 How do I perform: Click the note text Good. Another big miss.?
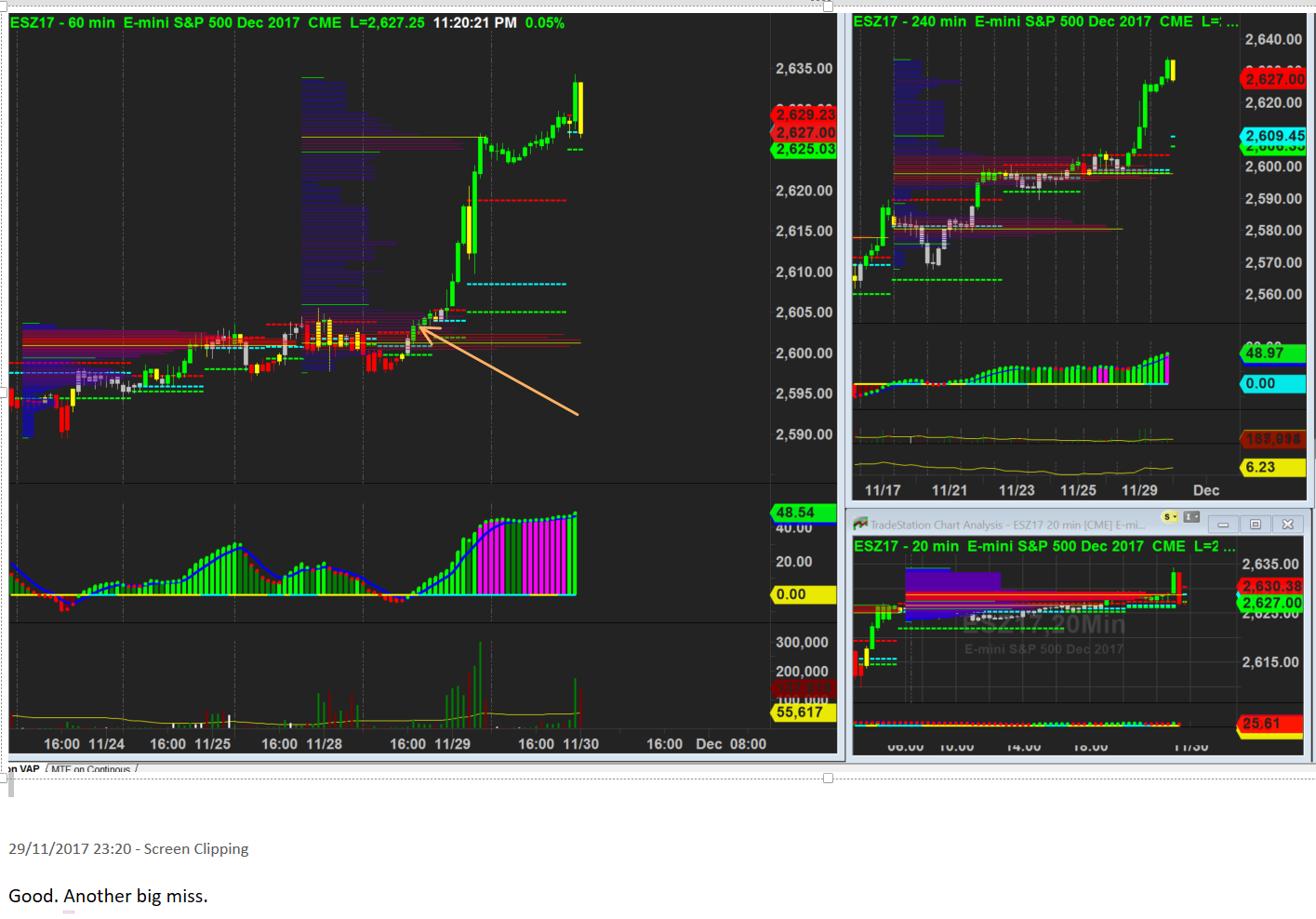point(108,896)
